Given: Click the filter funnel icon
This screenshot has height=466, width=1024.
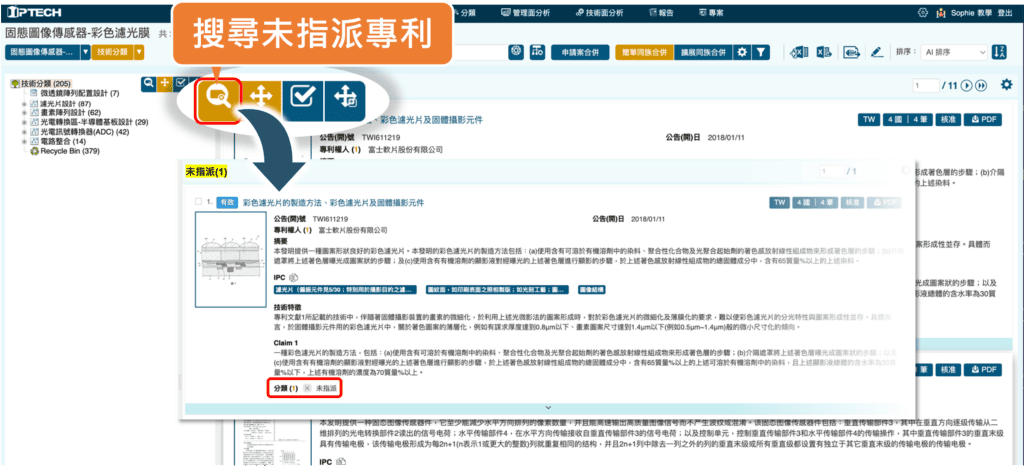Looking at the screenshot, I should tap(762, 52).
